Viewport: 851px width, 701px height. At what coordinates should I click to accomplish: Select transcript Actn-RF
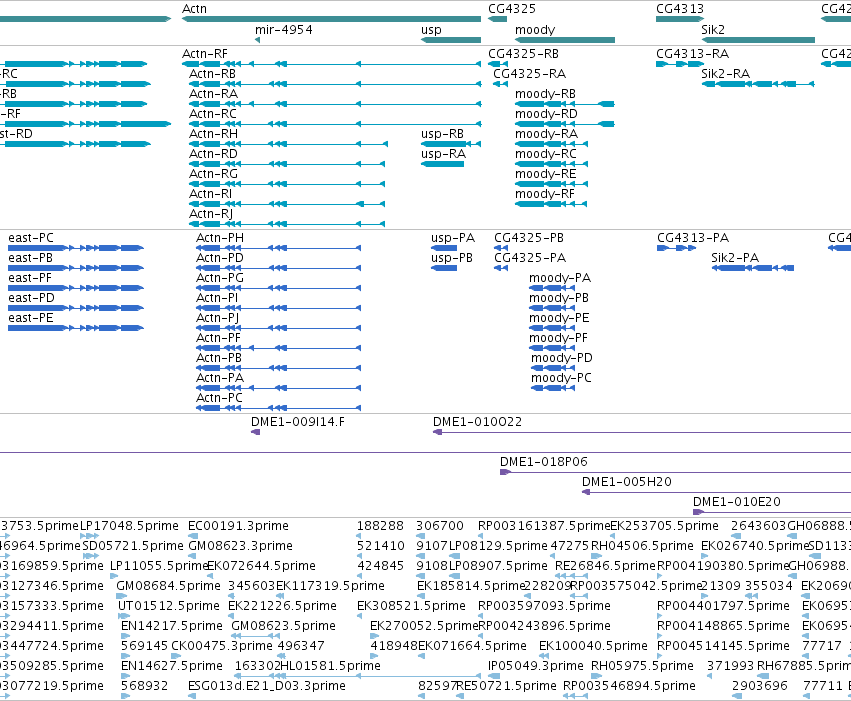pyautogui.click(x=205, y=54)
